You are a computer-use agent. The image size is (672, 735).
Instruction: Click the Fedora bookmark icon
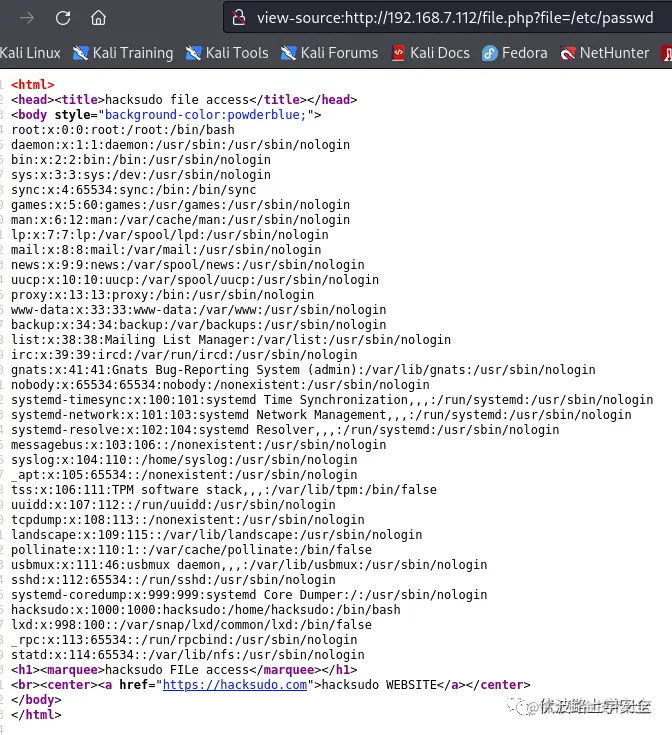[489, 53]
